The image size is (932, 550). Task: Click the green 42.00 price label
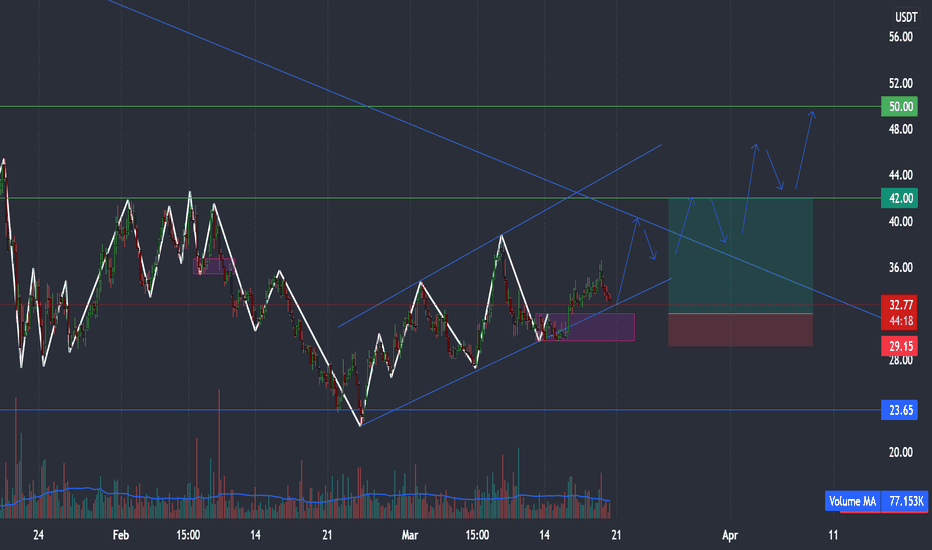[899, 198]
